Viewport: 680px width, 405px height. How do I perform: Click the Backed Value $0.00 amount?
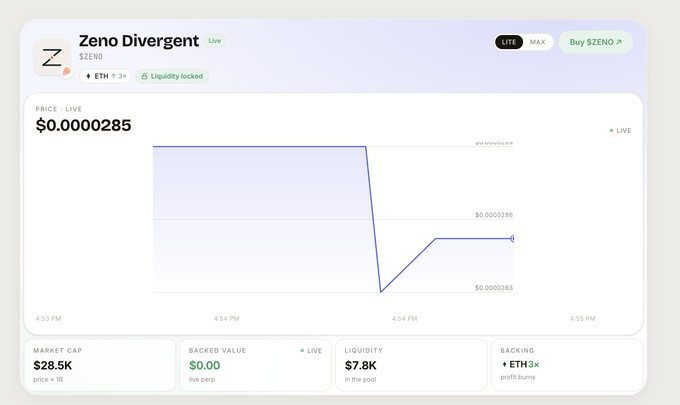204,366
